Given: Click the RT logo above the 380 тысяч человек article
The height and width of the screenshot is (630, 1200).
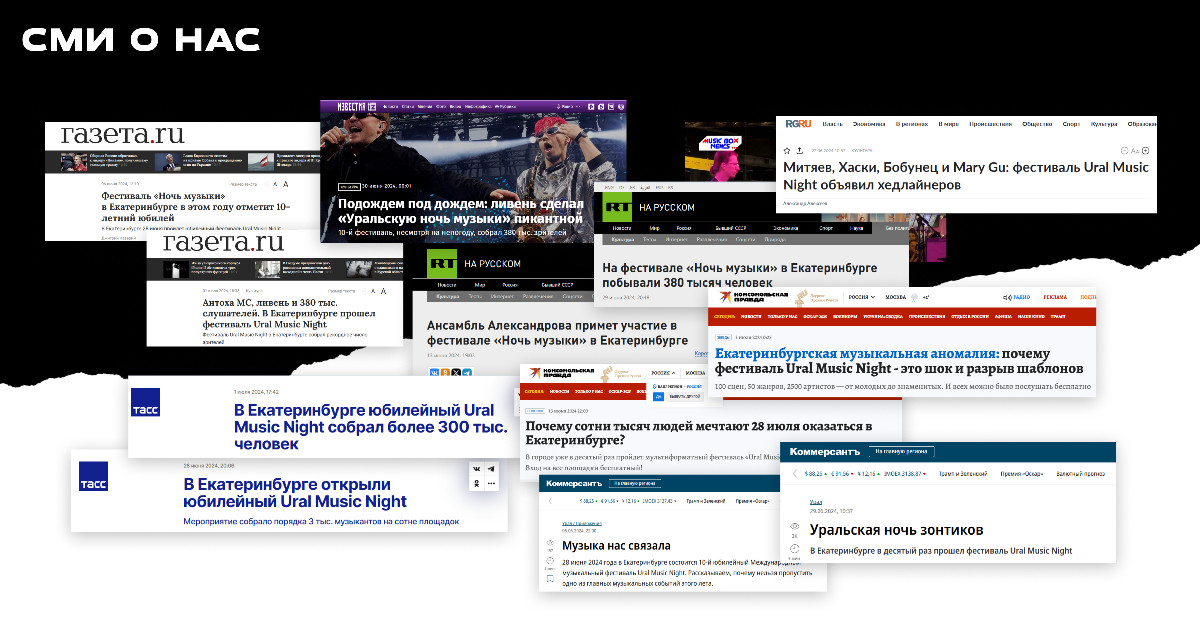Looking at the screenshot, I should tap(617, 207).
